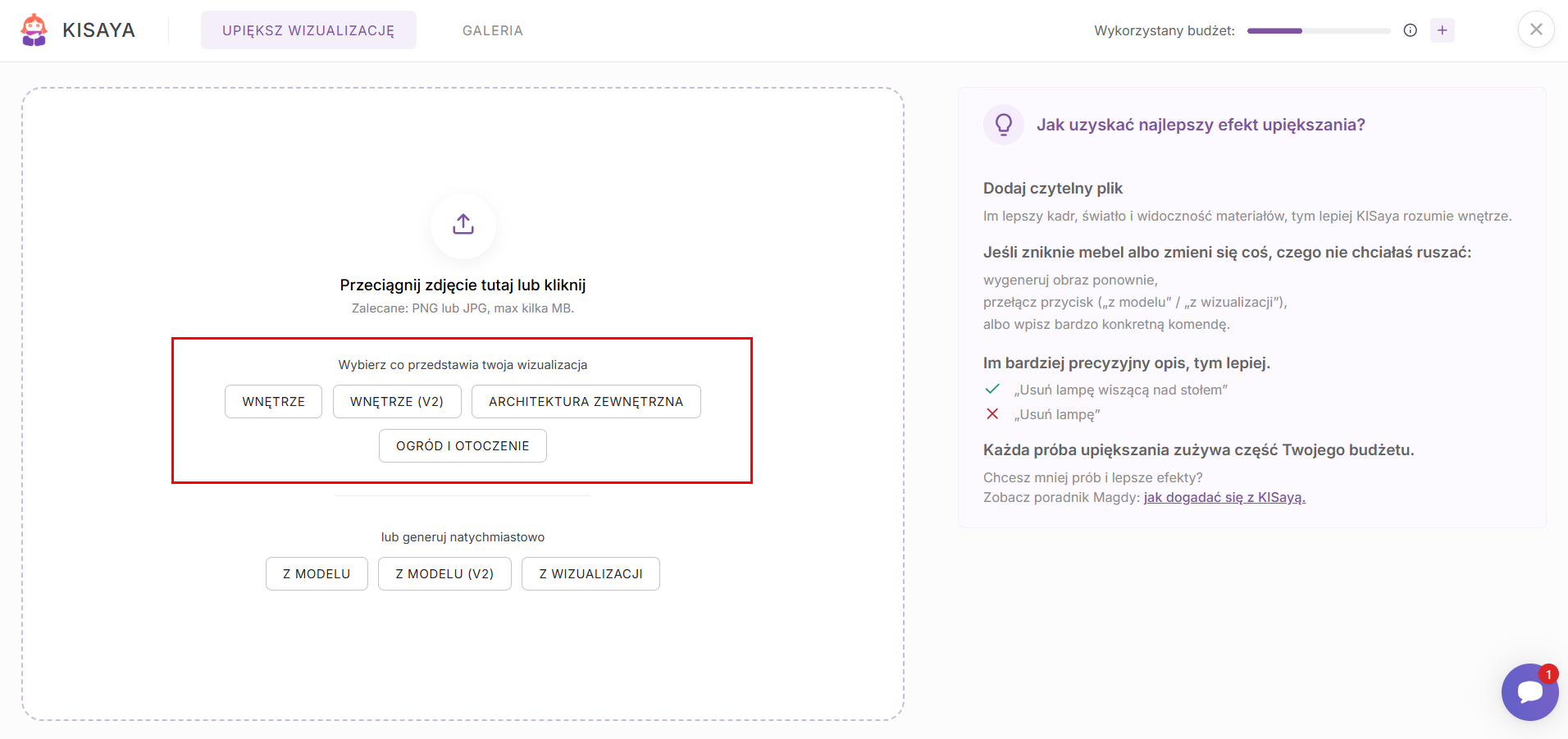
Task: Click the KISAYA brand name
Action: click(x=98, y=30)
